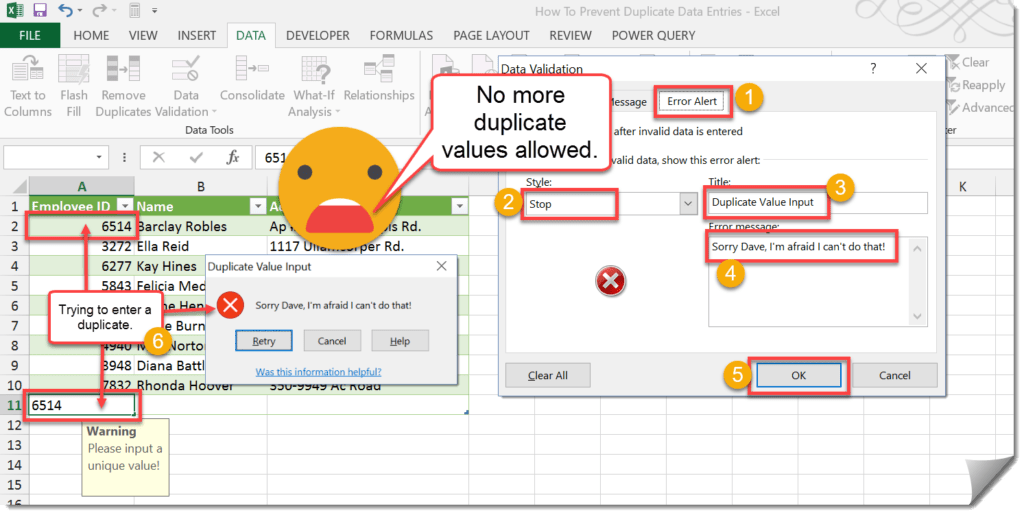1024x515 pixels.
Task: Switch to the HOME ribbon tab
Action: pos(91,35)
